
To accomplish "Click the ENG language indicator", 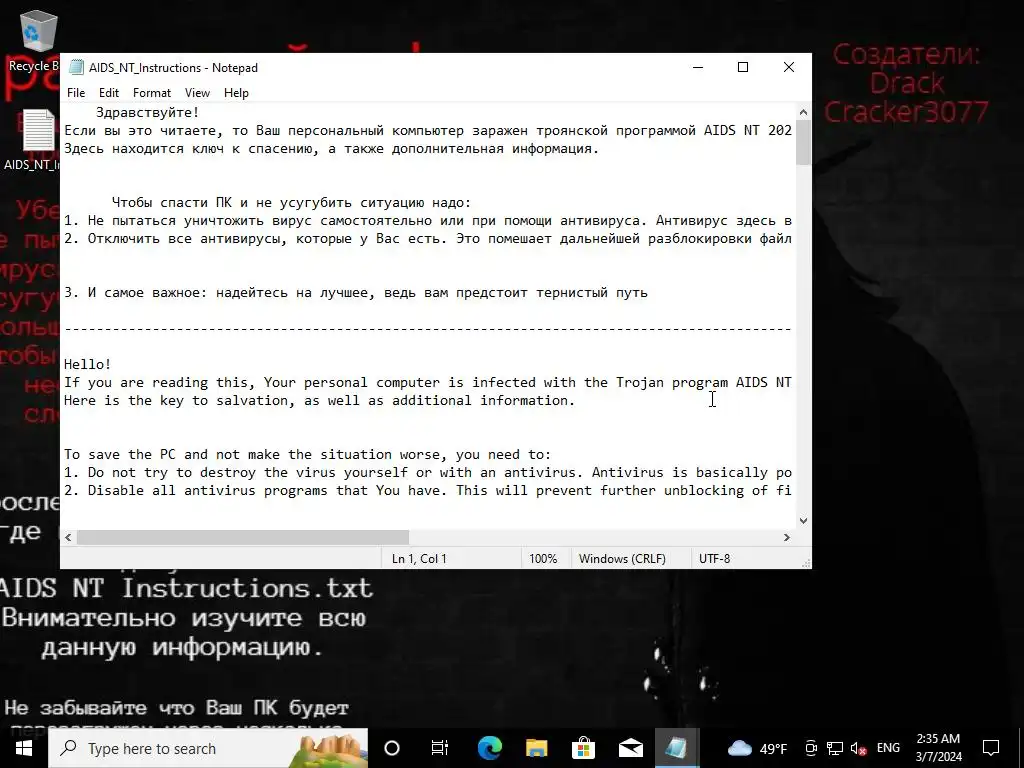I will pos(888,748).
